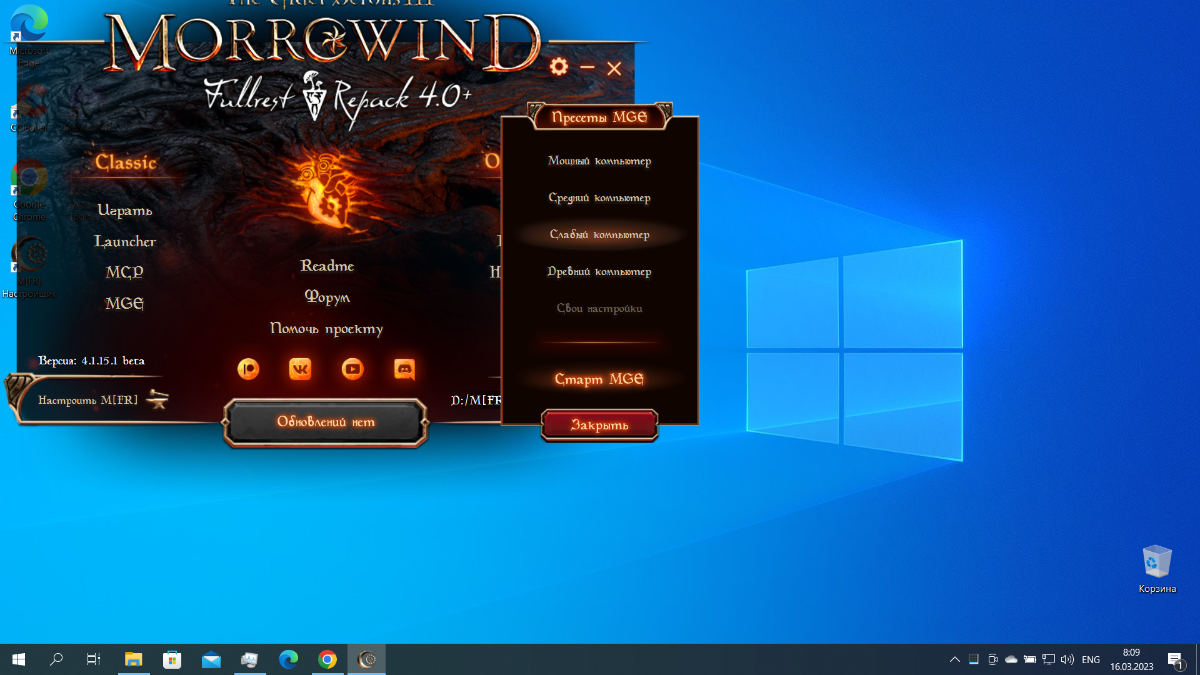The width and height of the screenshot is (1200, 675).
Task: Click the Morrowind launcher taskbar icon
Action: [367, 659]
